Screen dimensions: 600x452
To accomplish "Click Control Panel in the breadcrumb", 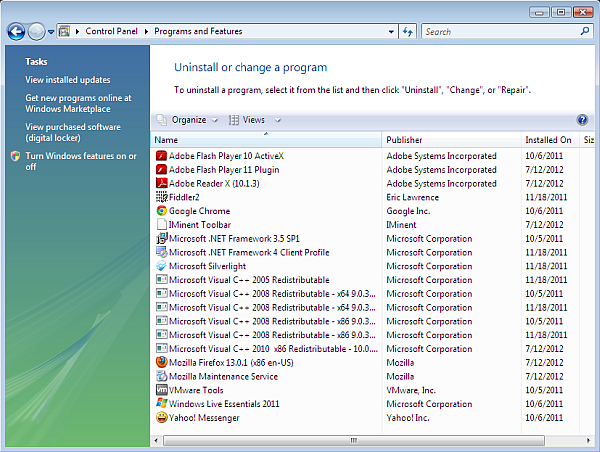I will [111, 31].
